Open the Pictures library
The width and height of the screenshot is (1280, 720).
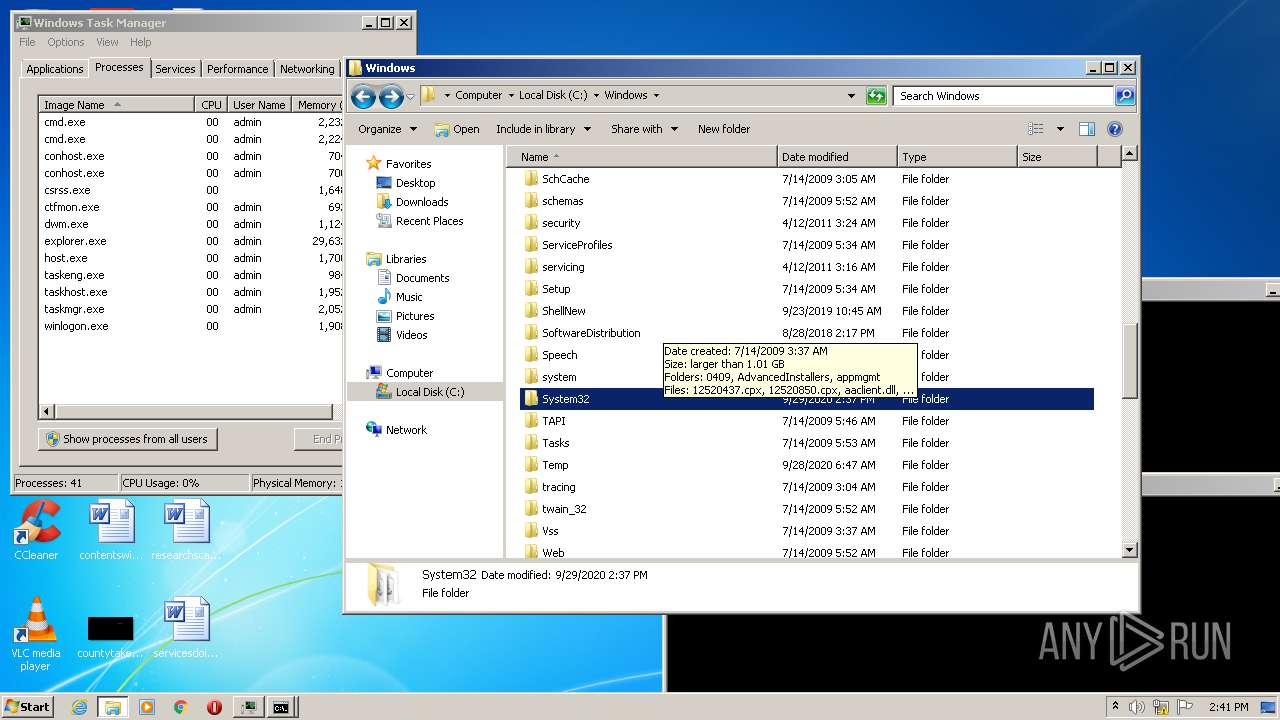tap(415, 316)
